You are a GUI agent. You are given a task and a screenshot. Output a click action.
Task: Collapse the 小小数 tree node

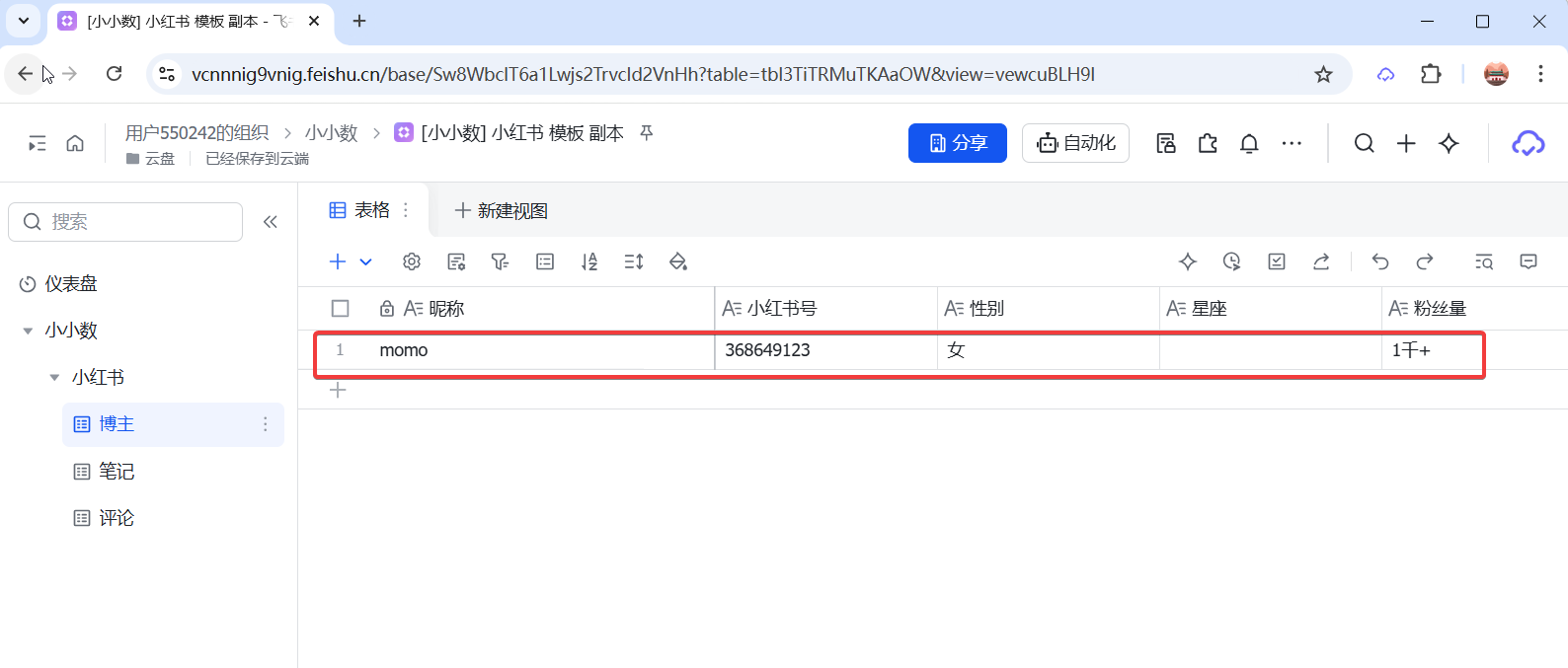click(28, 331)
